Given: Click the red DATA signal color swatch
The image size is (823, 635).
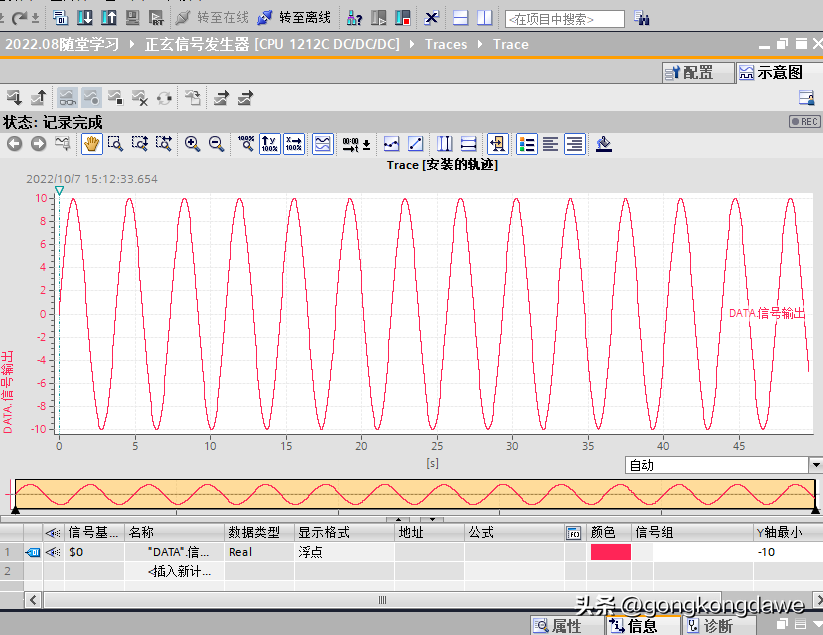Looking at the screenshot, I should [x=611, y=552].
